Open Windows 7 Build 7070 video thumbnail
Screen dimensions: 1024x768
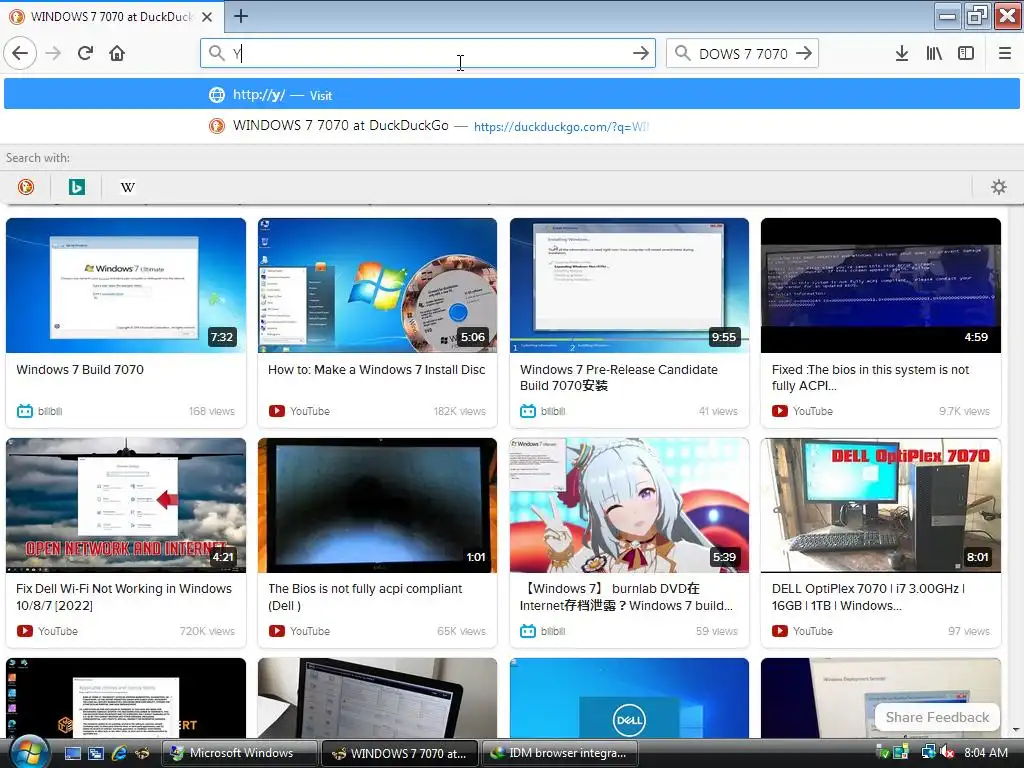click(126, 285)
